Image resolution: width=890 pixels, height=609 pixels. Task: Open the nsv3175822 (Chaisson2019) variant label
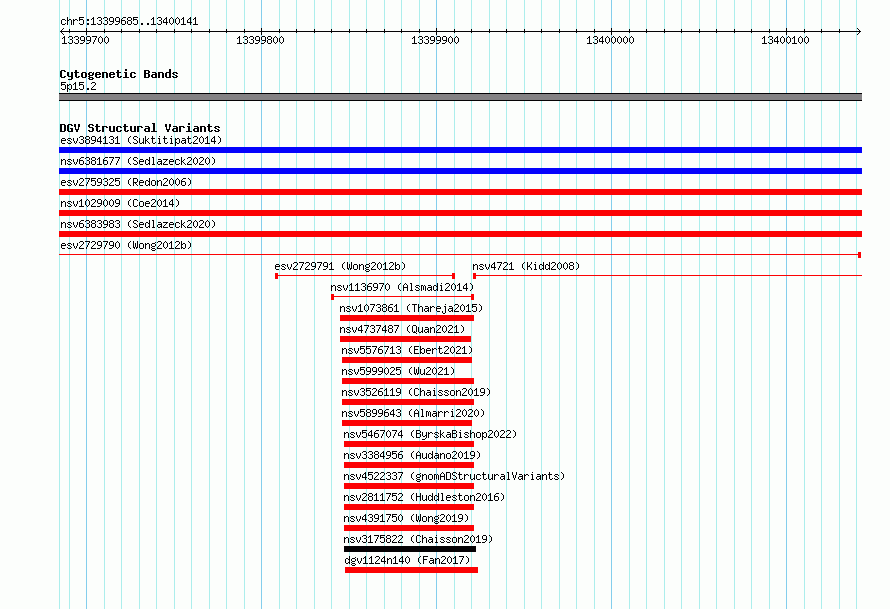pos(418,539)
